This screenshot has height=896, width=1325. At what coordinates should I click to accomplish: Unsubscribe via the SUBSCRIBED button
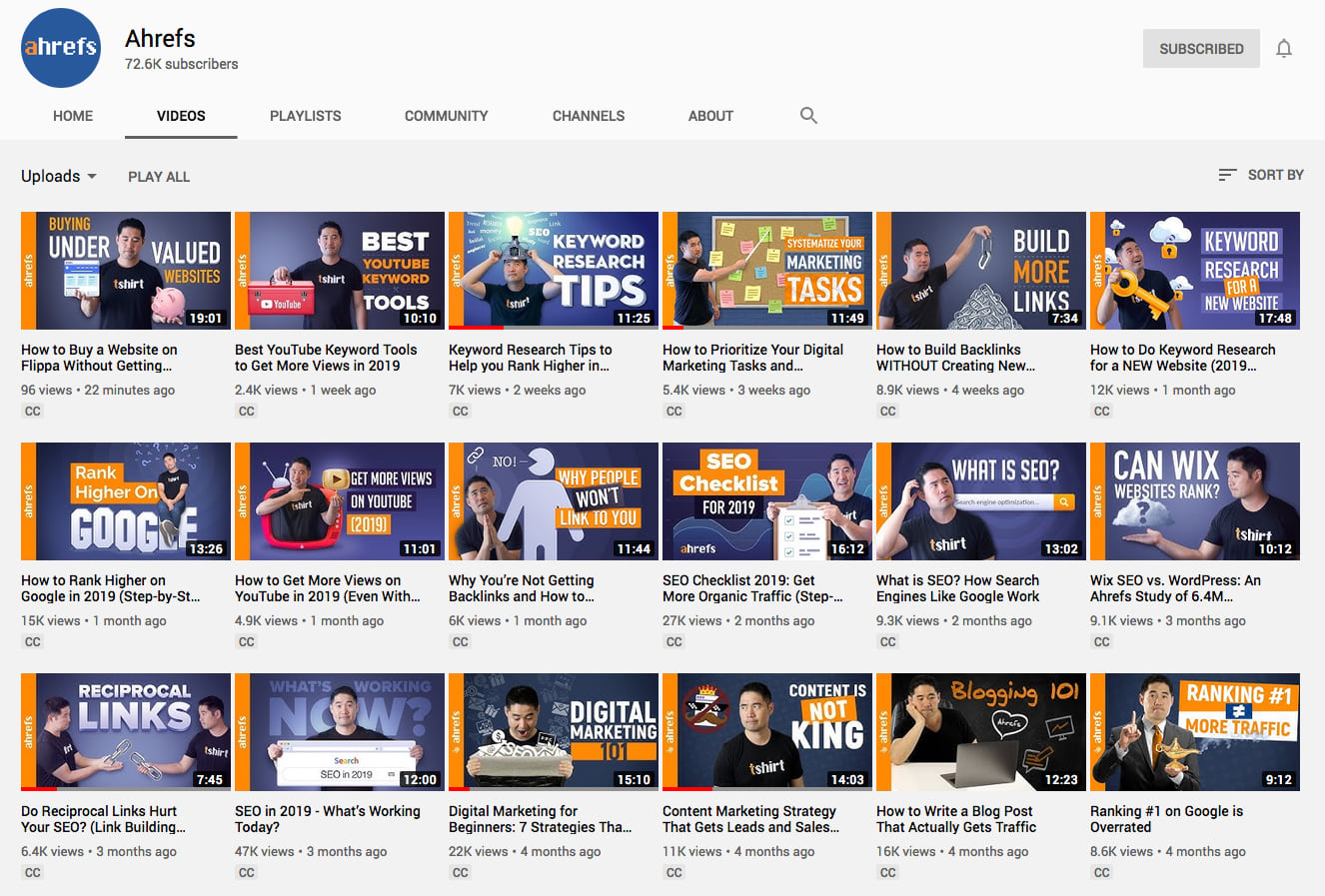[x=1201, y=48]
